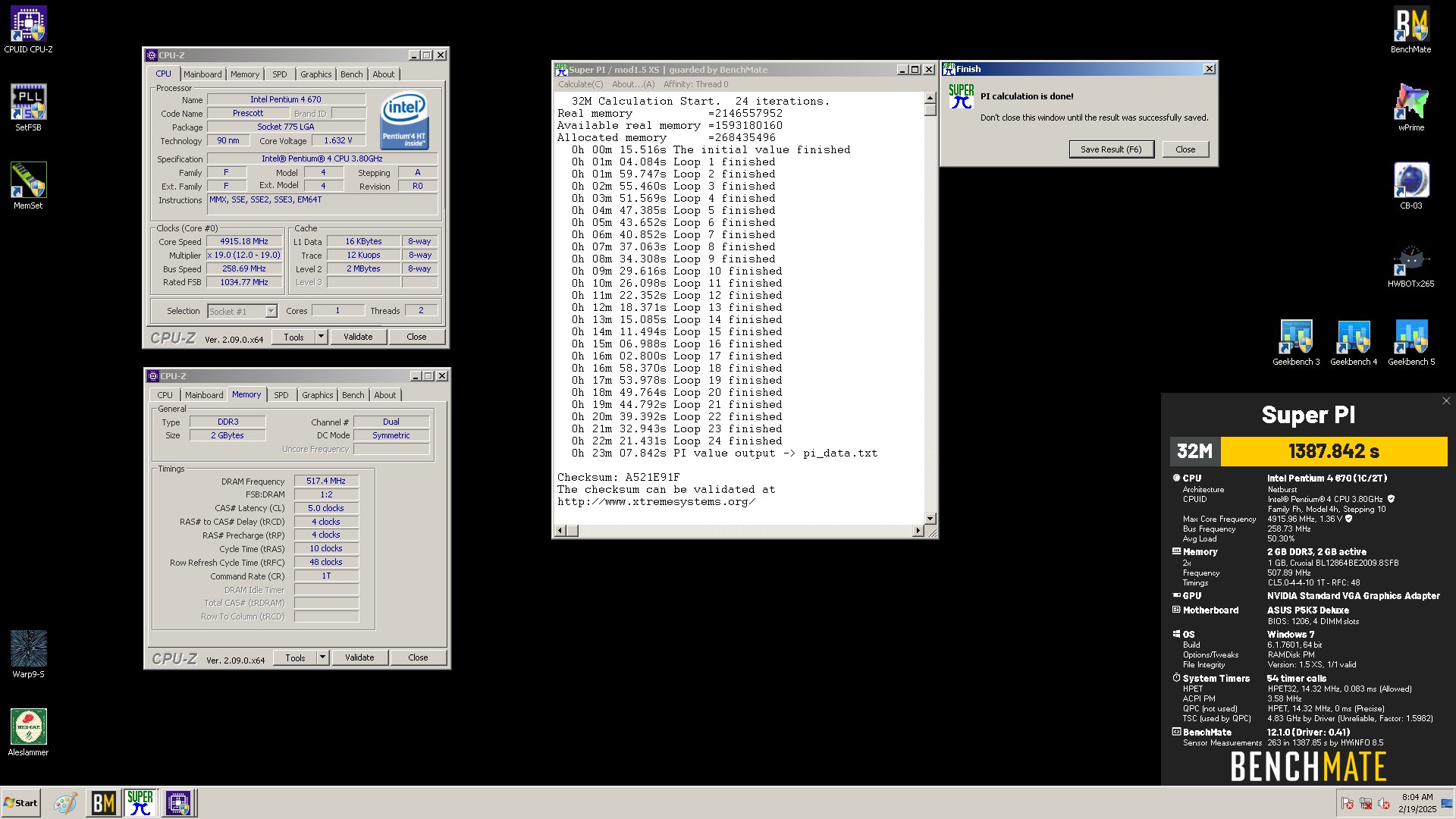Click the DRAM Frequency 517.4 MHz field
This screenshot has height=819, width=1456.
pos(326,481)
